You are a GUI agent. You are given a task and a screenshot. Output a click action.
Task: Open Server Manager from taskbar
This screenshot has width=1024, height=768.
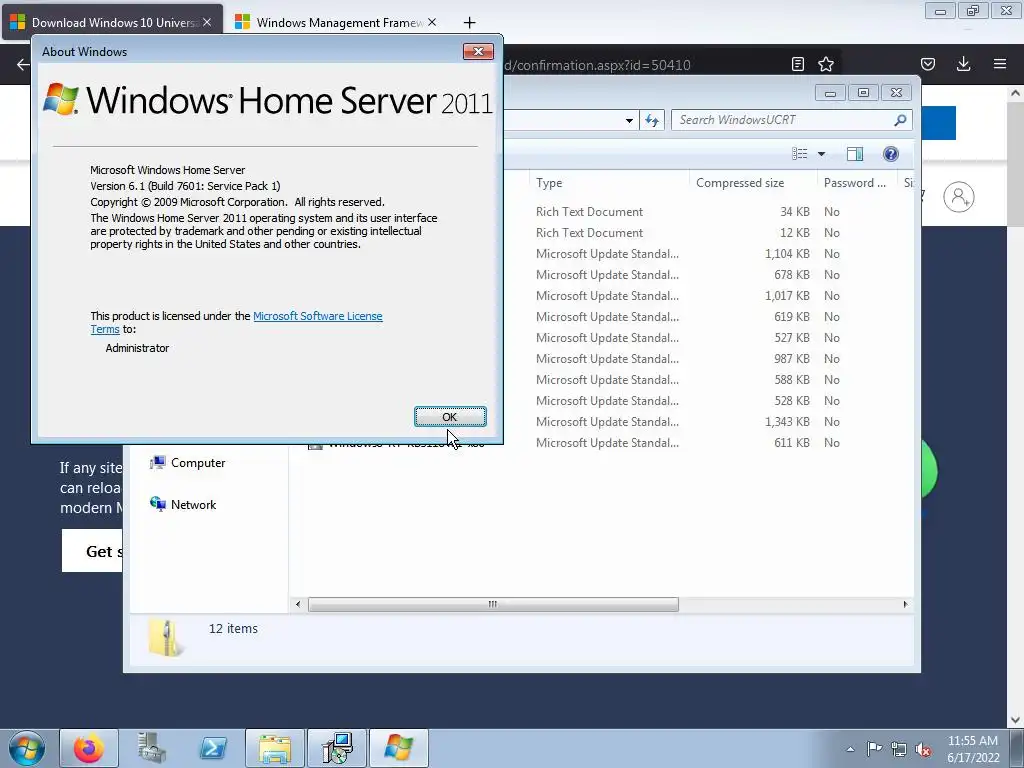[x=151, y=748]
